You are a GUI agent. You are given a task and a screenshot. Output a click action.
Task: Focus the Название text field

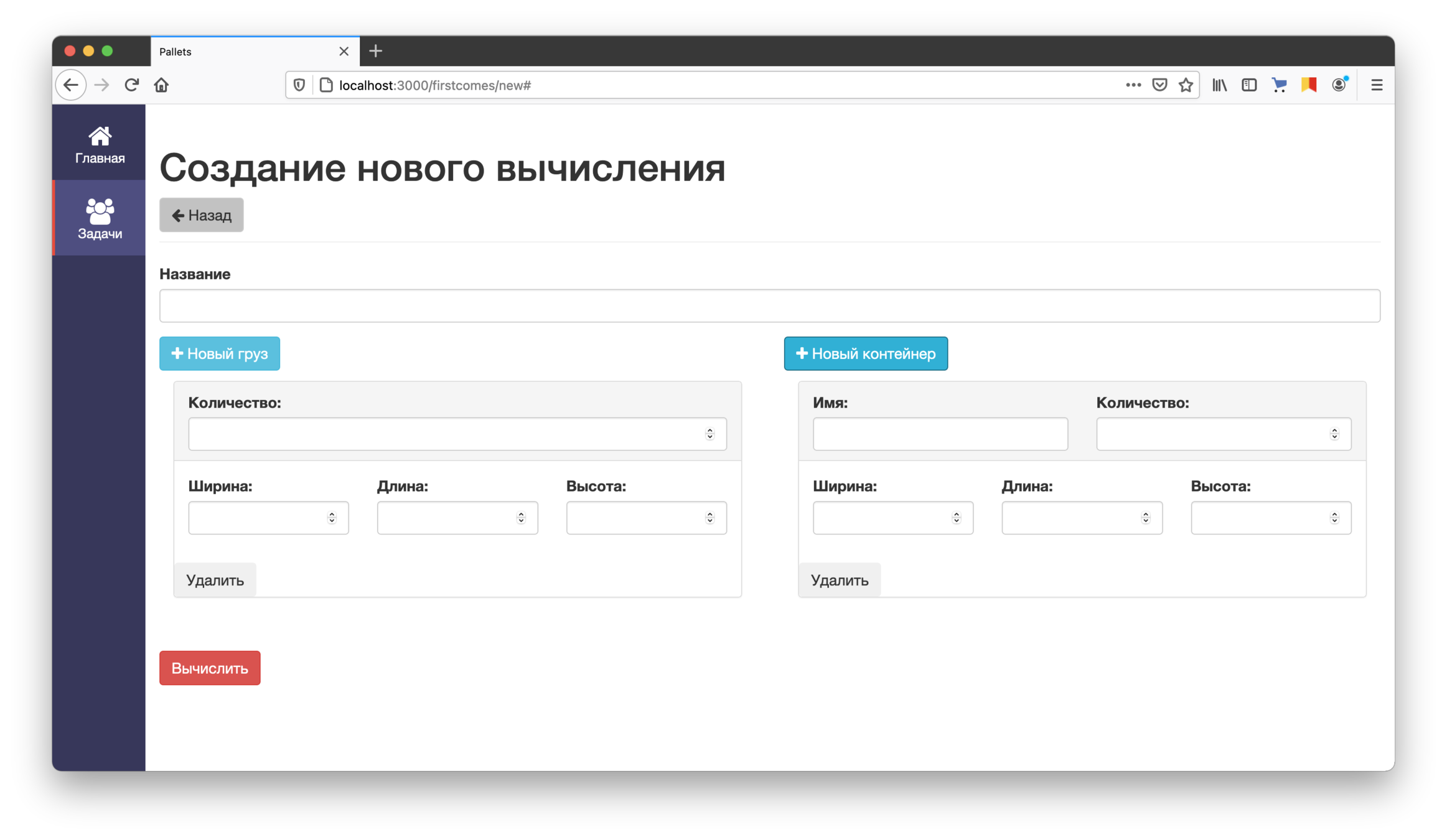point(769,306)
